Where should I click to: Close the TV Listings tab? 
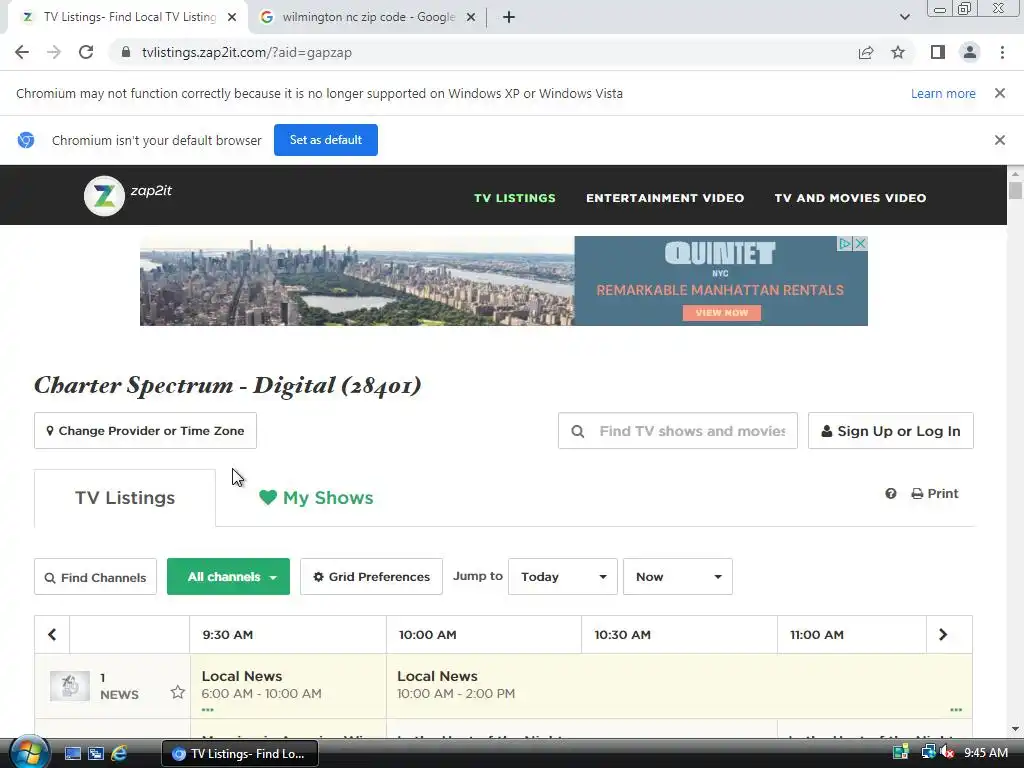point(232,17)
